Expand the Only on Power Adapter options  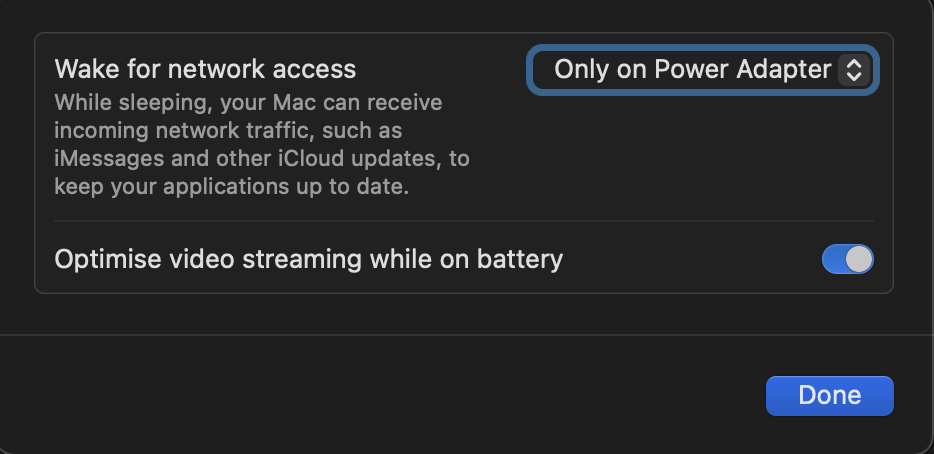point(702,69)
